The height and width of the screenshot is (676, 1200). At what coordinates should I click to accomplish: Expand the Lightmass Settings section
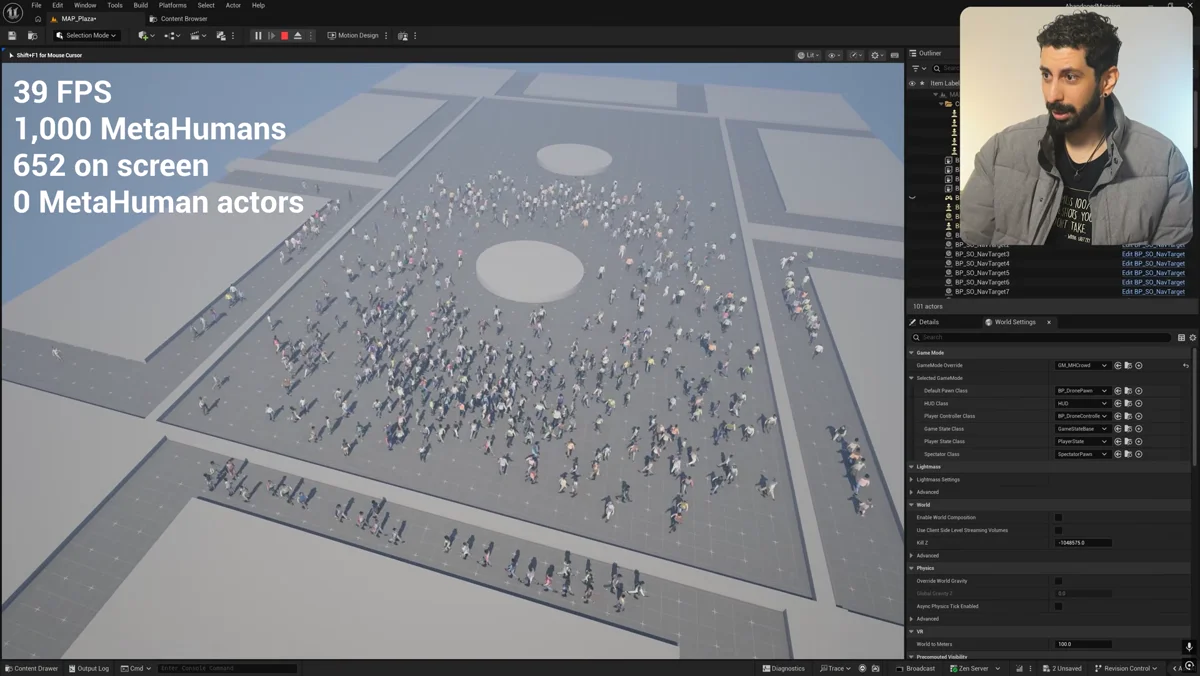[938, 480]
